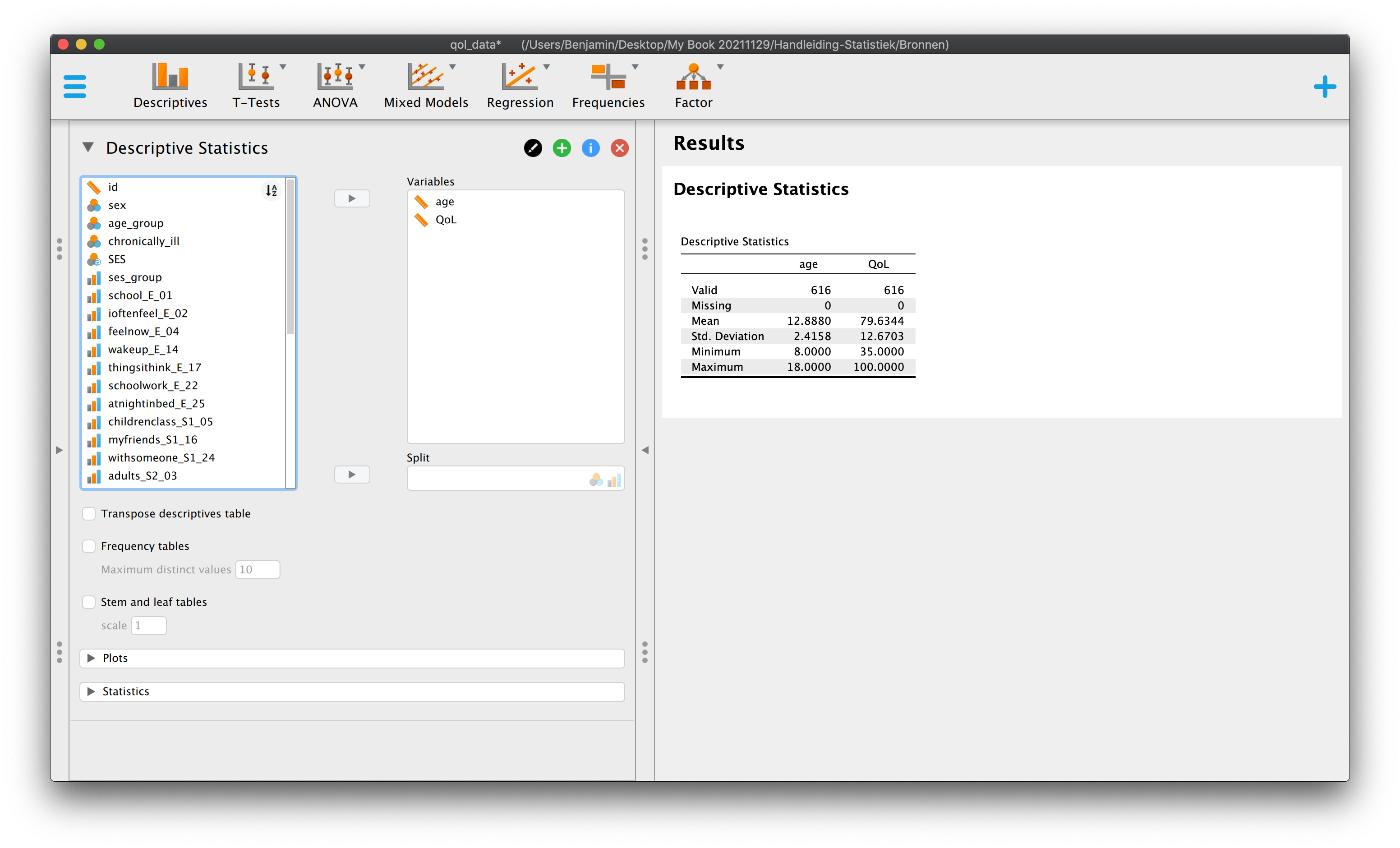Click the black pencil edit-title icon
This screenshot has width=1400, height=848.
click(532, 148)
